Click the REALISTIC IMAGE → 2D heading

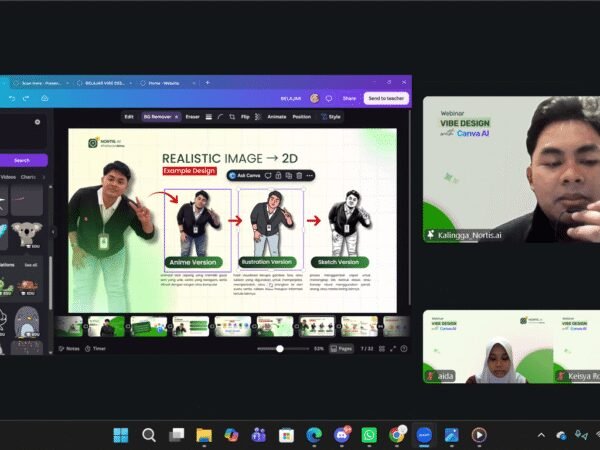pos(230,158)
